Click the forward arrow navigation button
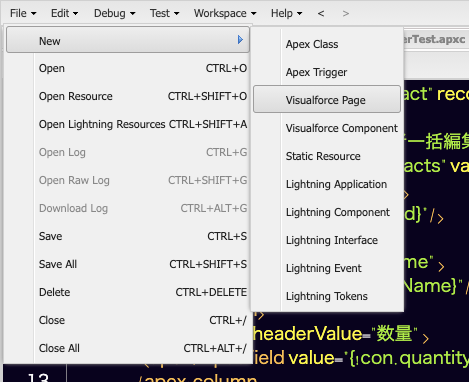469x382 pixels. tap(346, 13)
